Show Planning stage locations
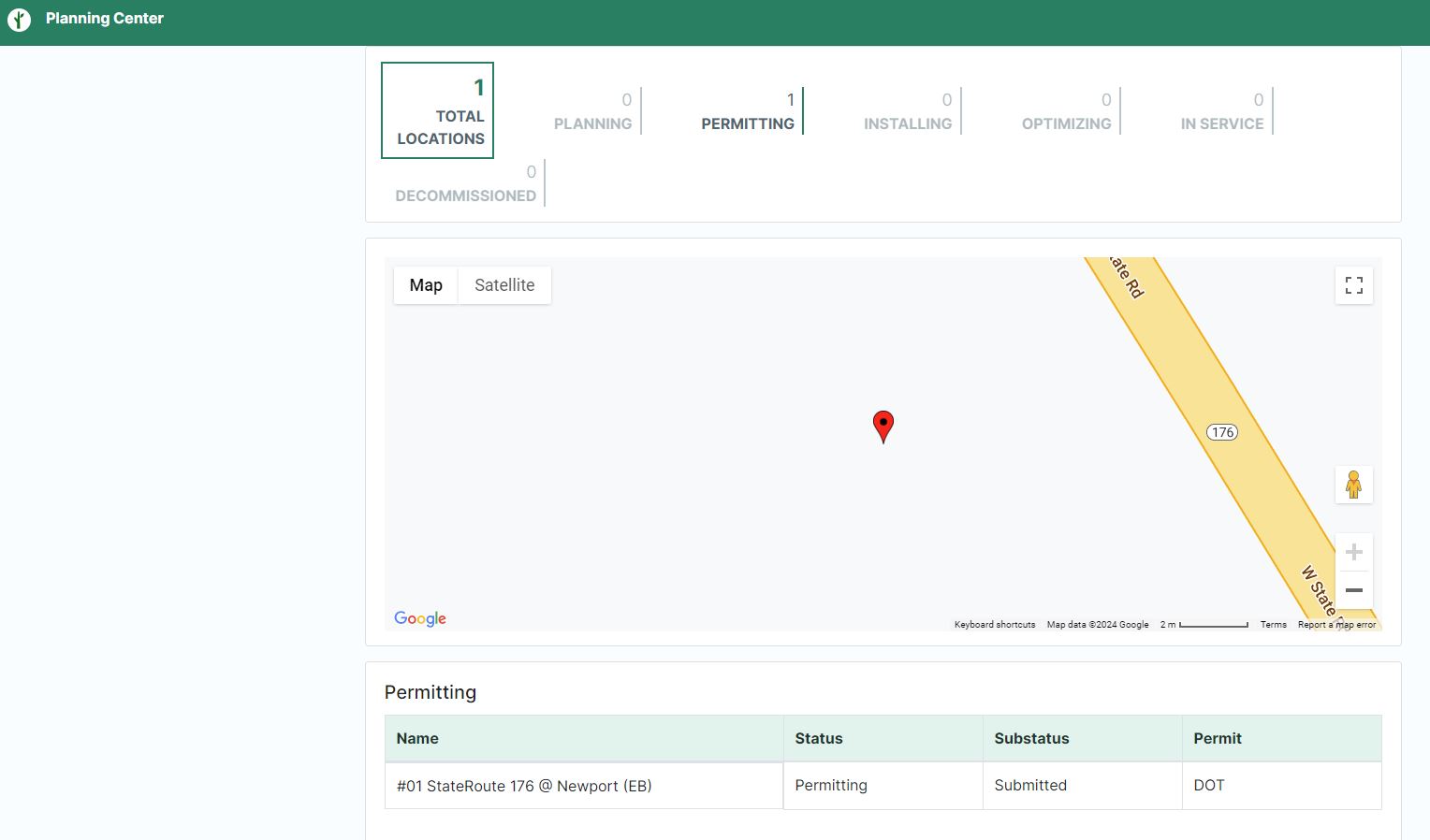1430x840 pixels. click(592, 111)
